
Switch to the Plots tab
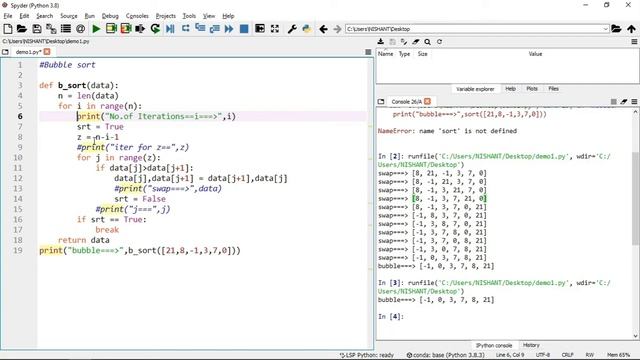click(x=532, y=89)
